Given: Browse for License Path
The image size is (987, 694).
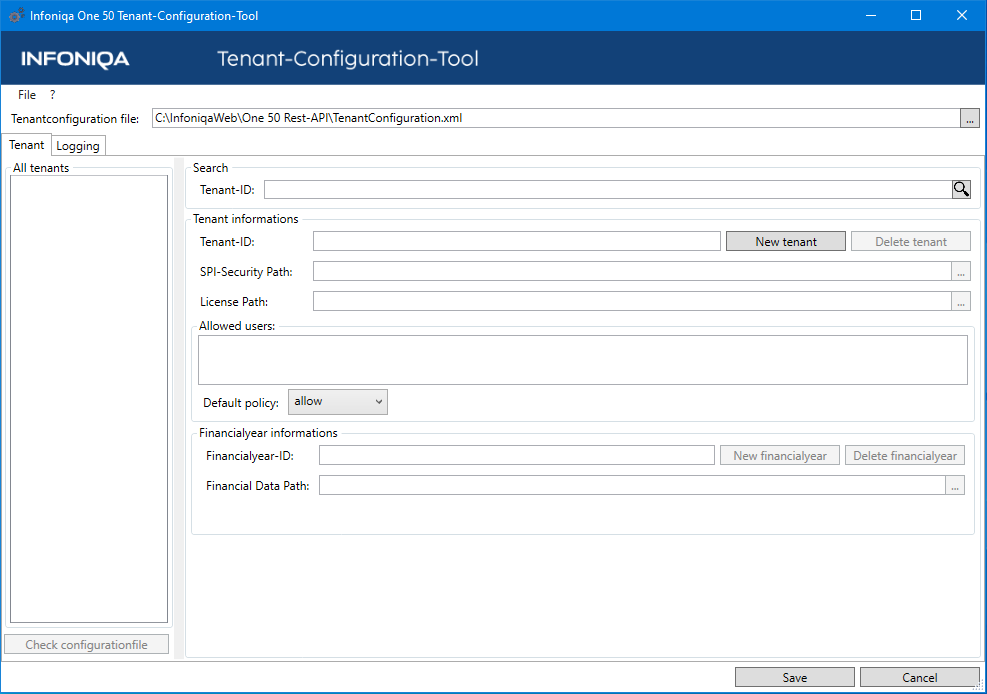Looking at the screenshot, I should coord(961,302).
